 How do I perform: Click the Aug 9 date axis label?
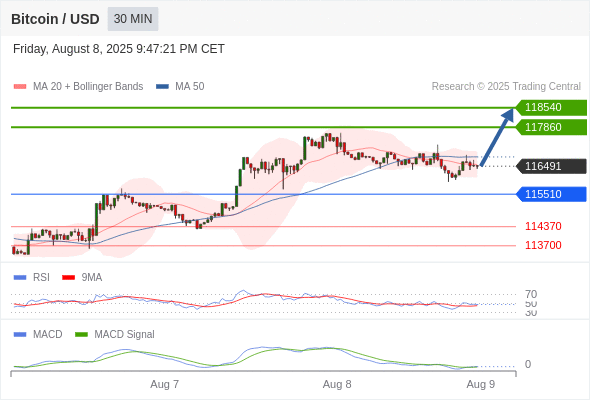481,385
